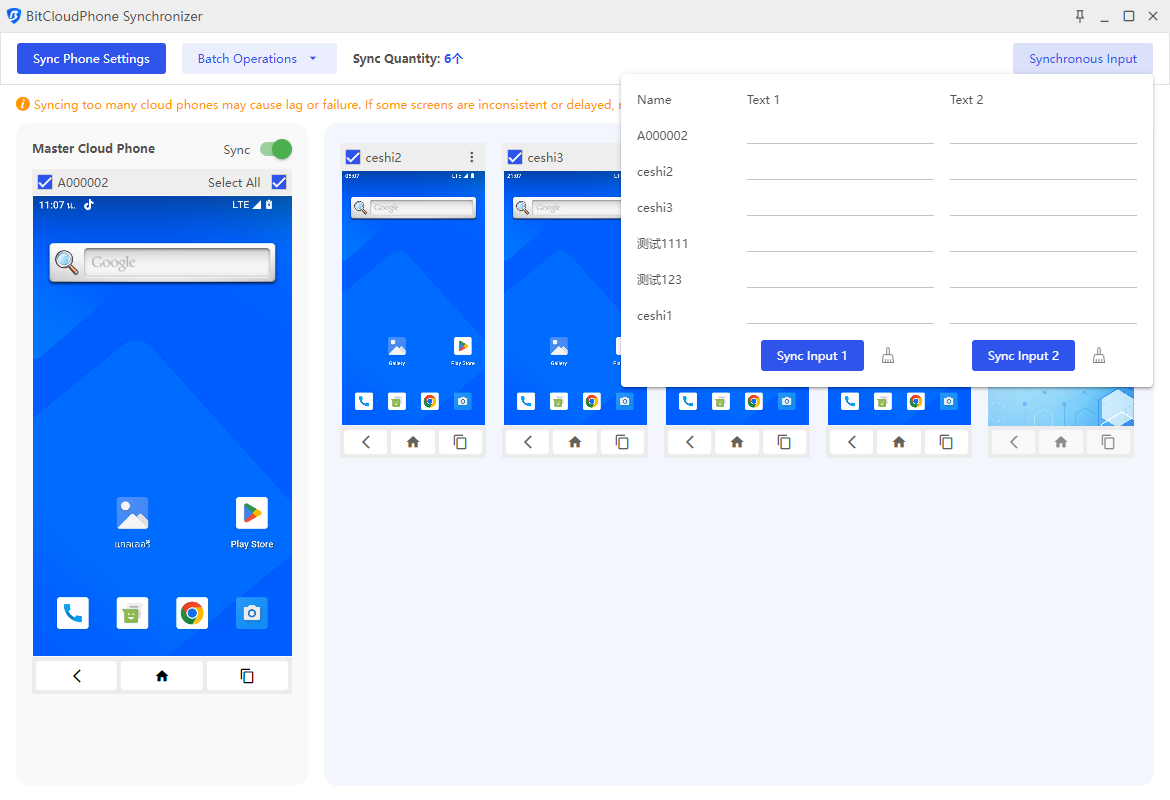Open Play Store on master phone
Image resolution: width=1170 pixels, height=800 pixels.
(252, 514)
